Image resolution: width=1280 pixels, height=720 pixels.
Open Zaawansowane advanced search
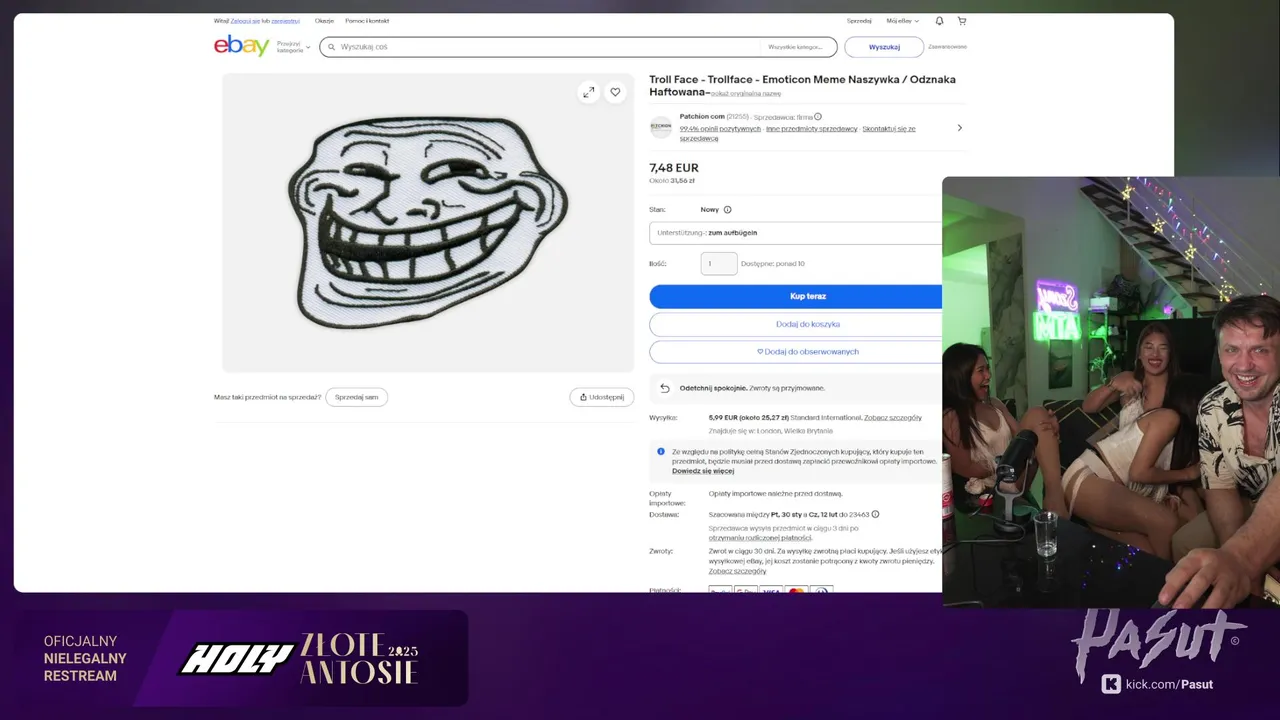point(947,47)
